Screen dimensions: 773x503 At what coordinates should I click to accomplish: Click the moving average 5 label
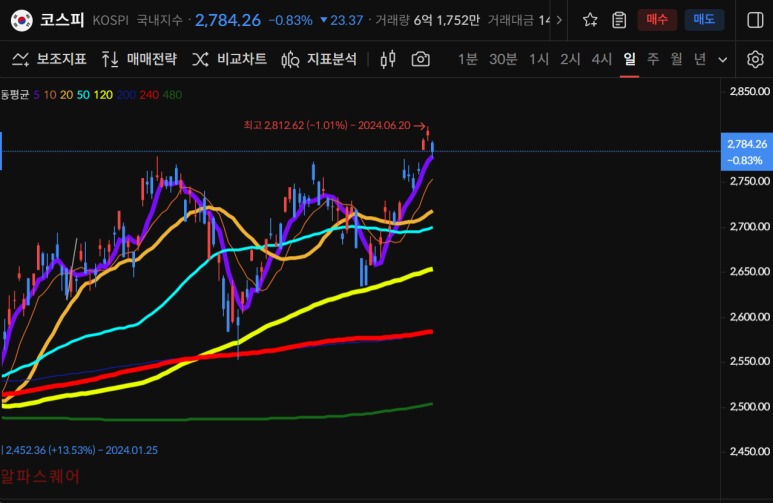click(36, 95)
